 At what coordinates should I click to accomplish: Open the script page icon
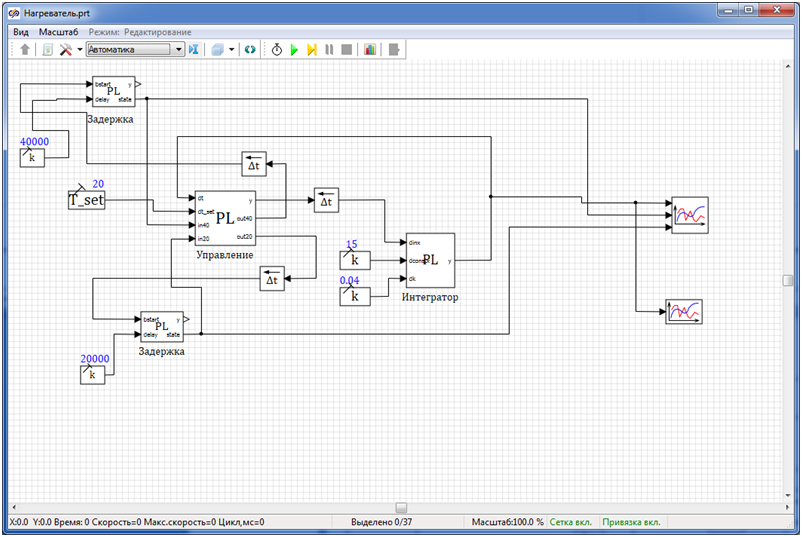click(48, 50)
